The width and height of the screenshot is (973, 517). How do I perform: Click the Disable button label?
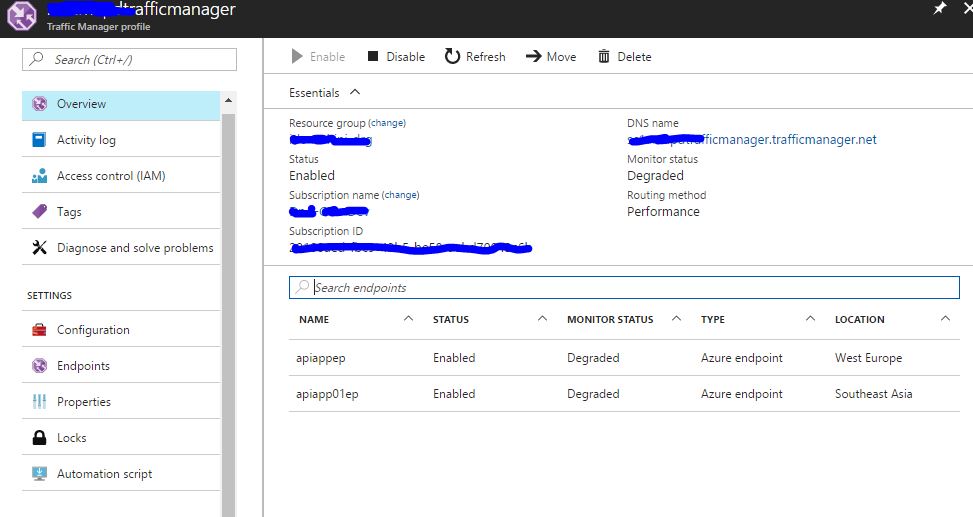[405, 56]
